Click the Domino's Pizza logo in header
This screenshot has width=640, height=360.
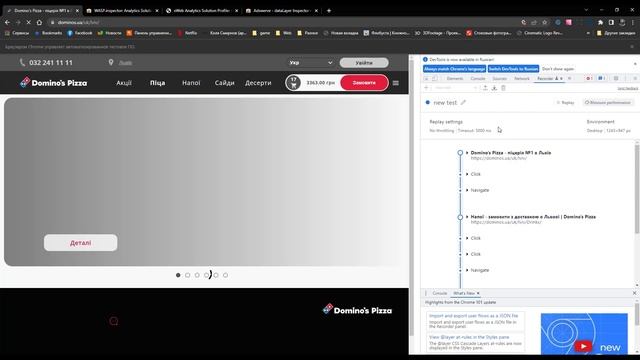53,82
